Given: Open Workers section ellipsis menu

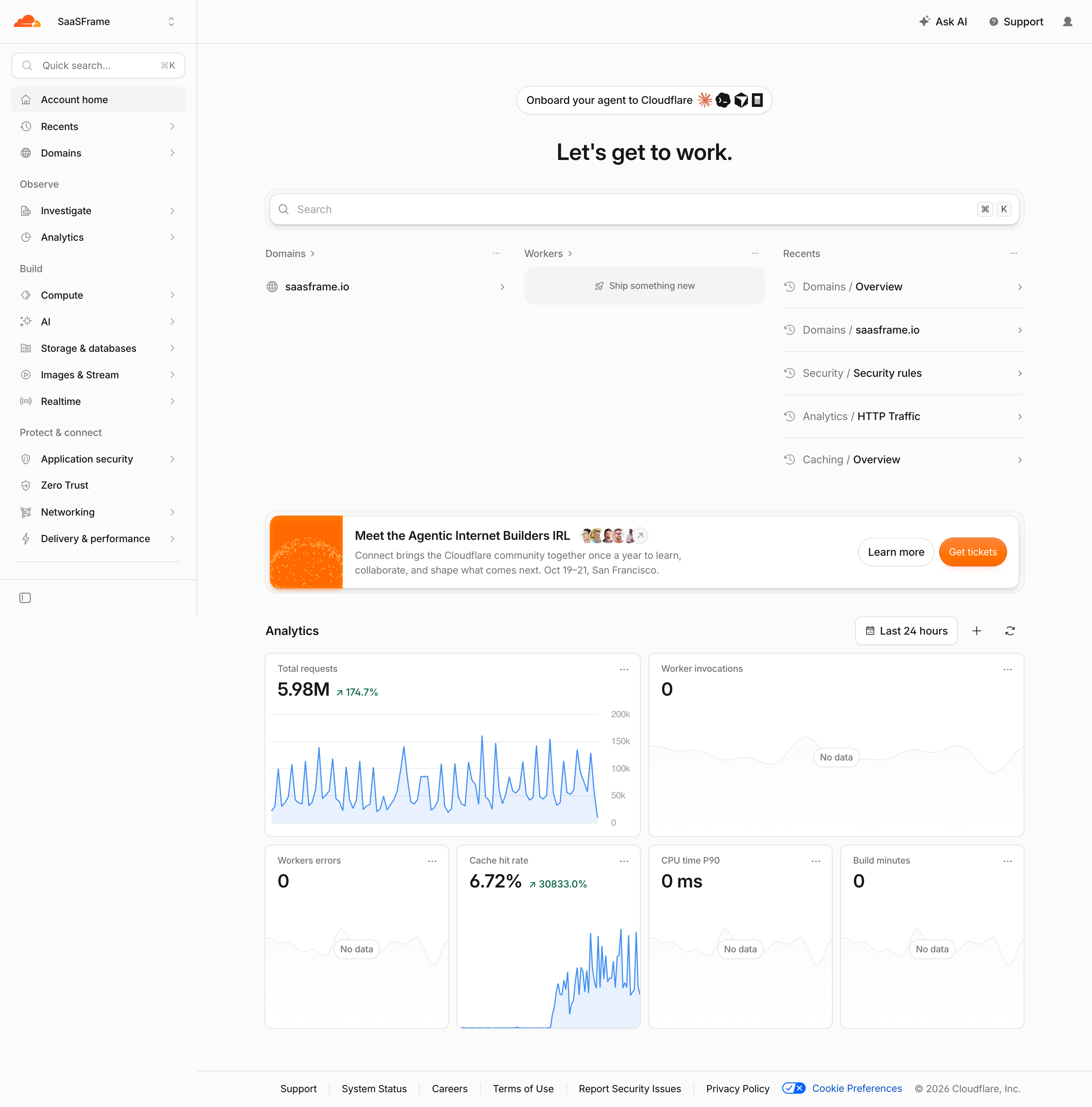Looking at the screenshot, I should click(755, 253).
